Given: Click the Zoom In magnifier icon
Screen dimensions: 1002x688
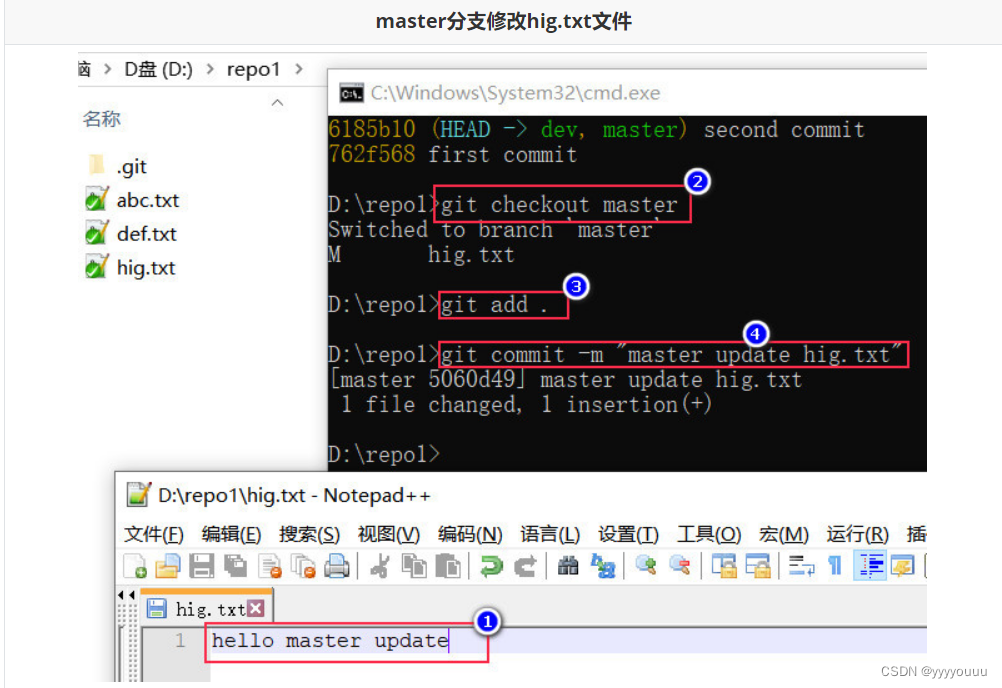Looking at the screenshot, I should [x=645, y=566].
